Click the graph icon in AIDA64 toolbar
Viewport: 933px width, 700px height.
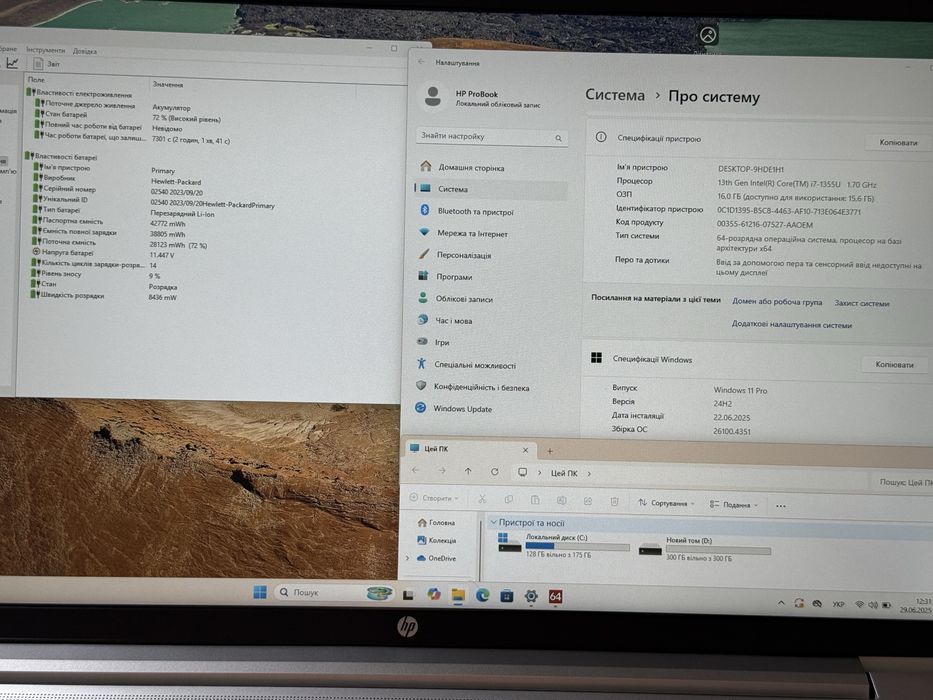click(x=12, y=62)
